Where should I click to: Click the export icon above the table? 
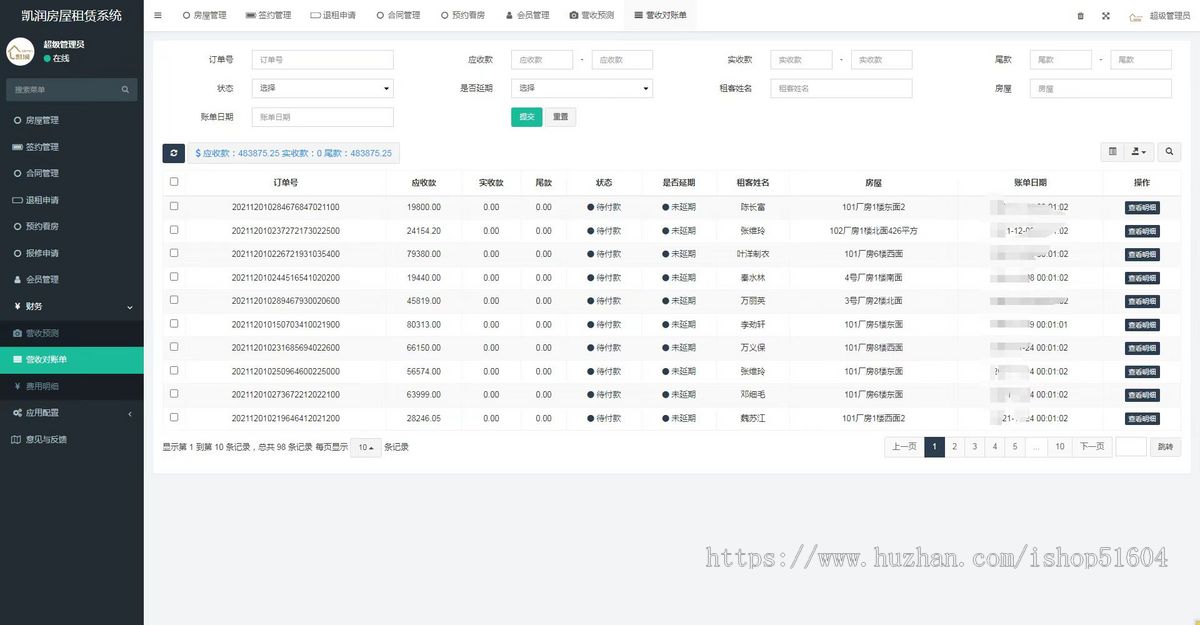(1136, 152)
